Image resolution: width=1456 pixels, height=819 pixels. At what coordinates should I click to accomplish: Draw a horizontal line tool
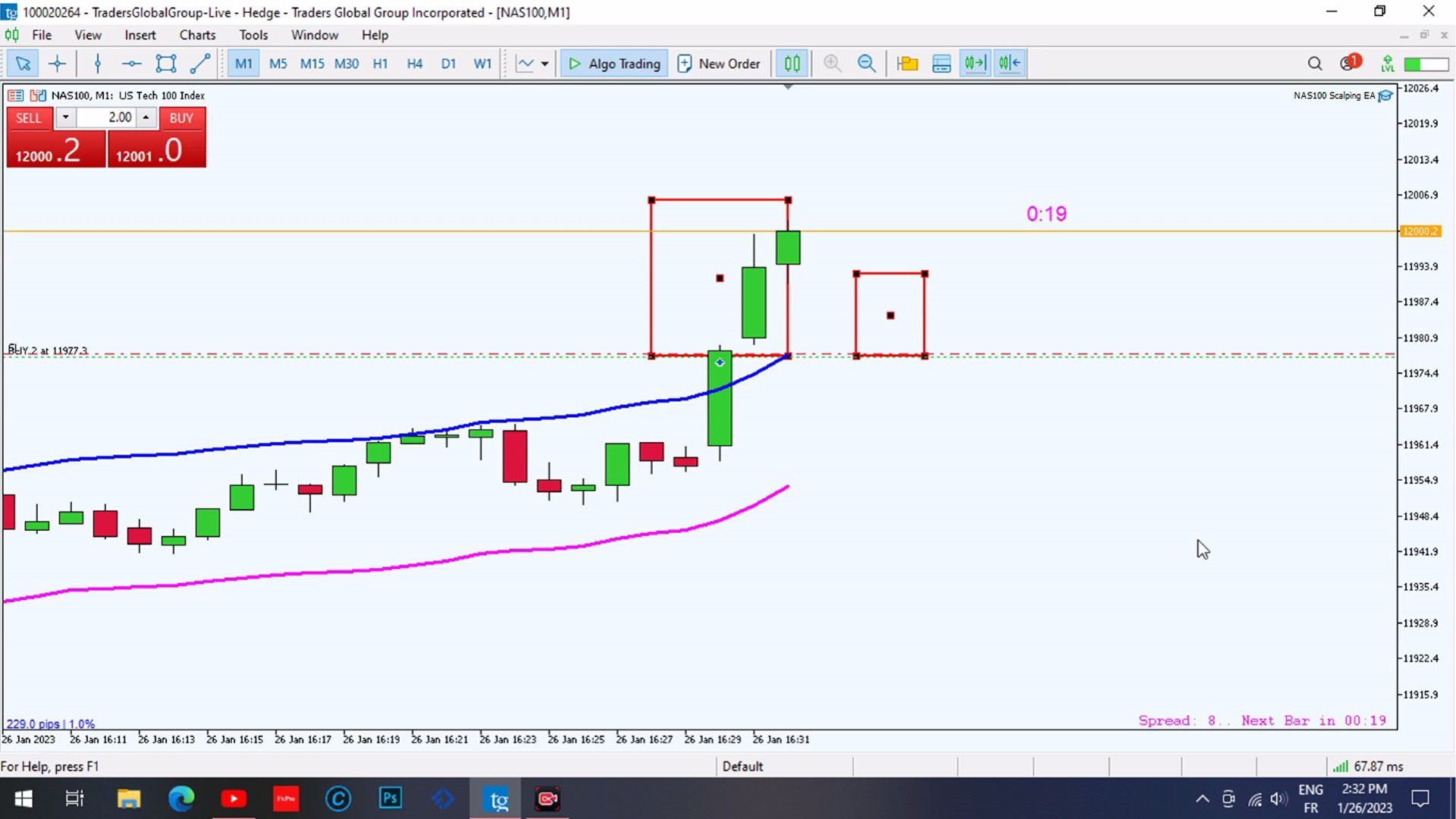[131, 64]
